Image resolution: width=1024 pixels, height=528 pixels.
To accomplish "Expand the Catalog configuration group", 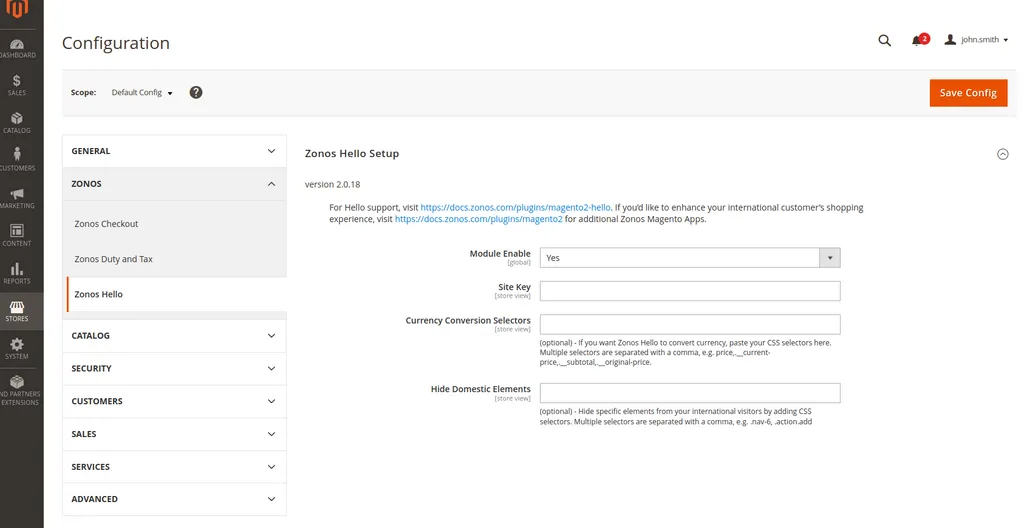I will coord(174,335).
